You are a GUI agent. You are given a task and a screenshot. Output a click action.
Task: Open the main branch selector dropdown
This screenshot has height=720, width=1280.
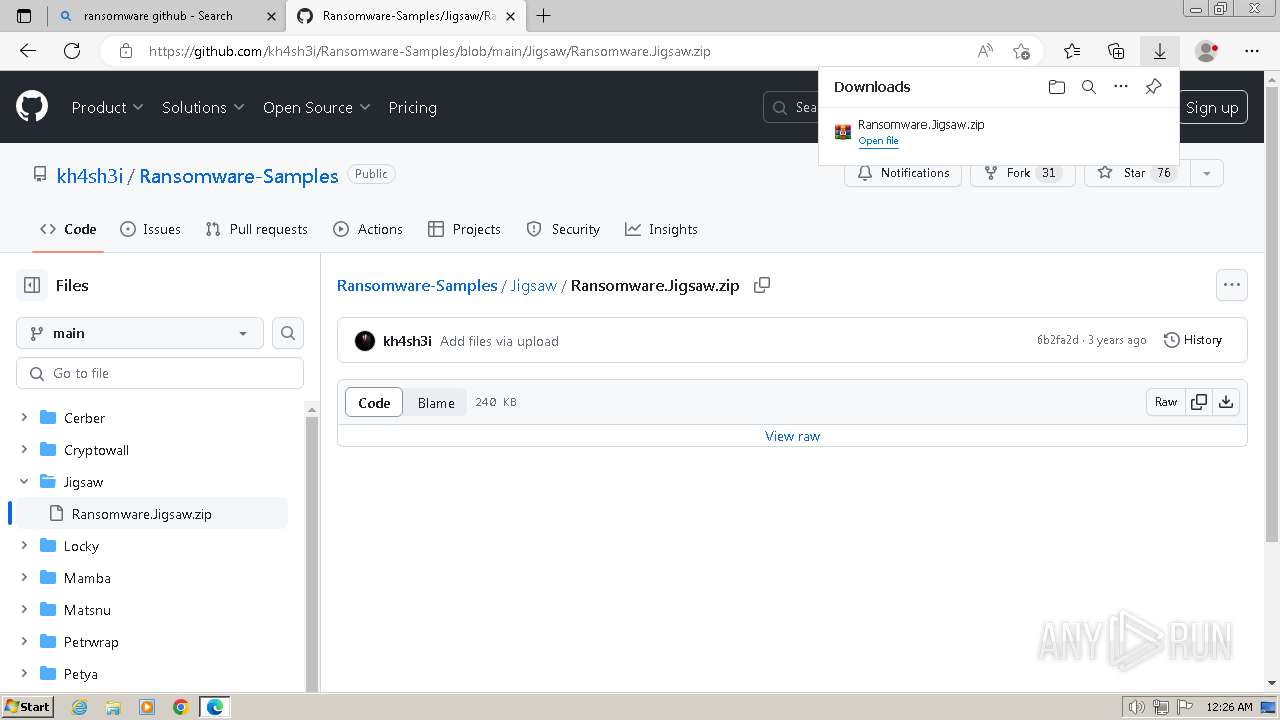click(x=140, y=333)
